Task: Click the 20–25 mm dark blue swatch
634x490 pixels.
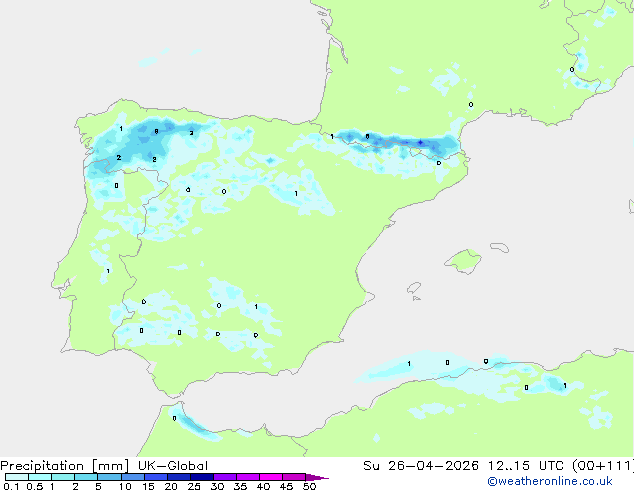Action: point(178,477)
